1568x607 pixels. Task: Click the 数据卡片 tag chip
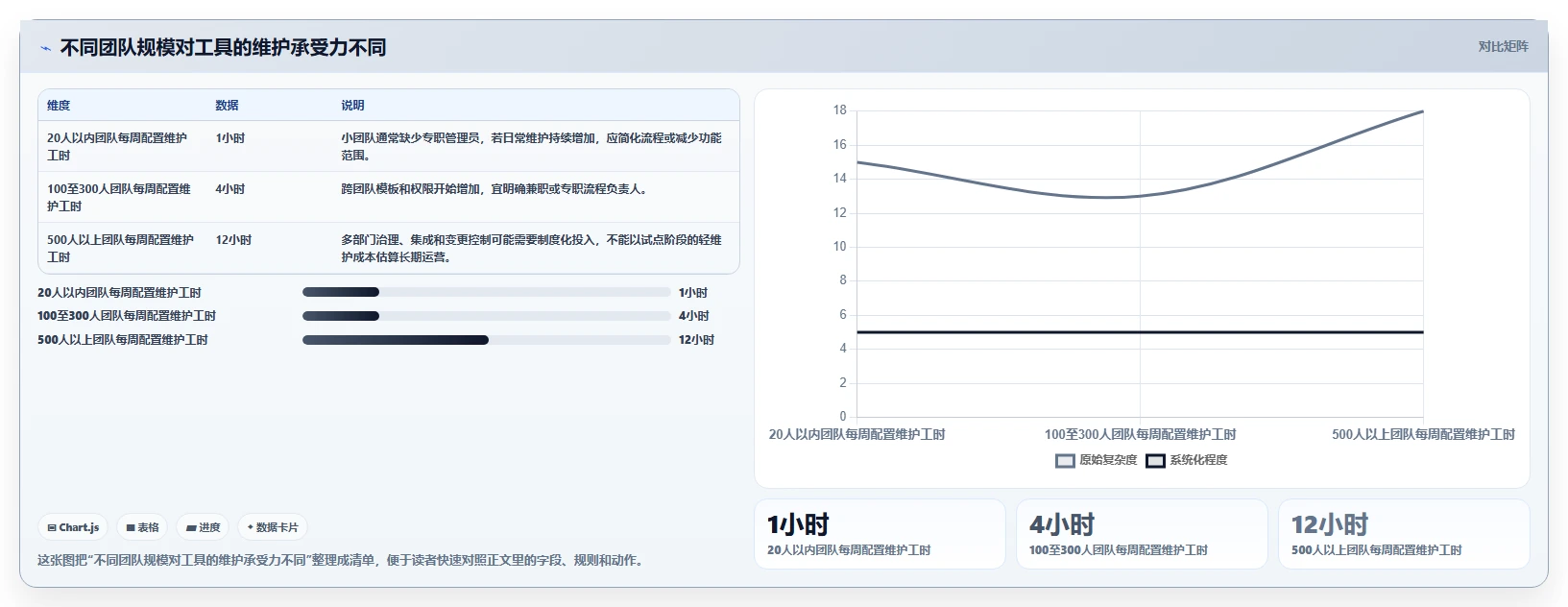click(x=273, y=527)
